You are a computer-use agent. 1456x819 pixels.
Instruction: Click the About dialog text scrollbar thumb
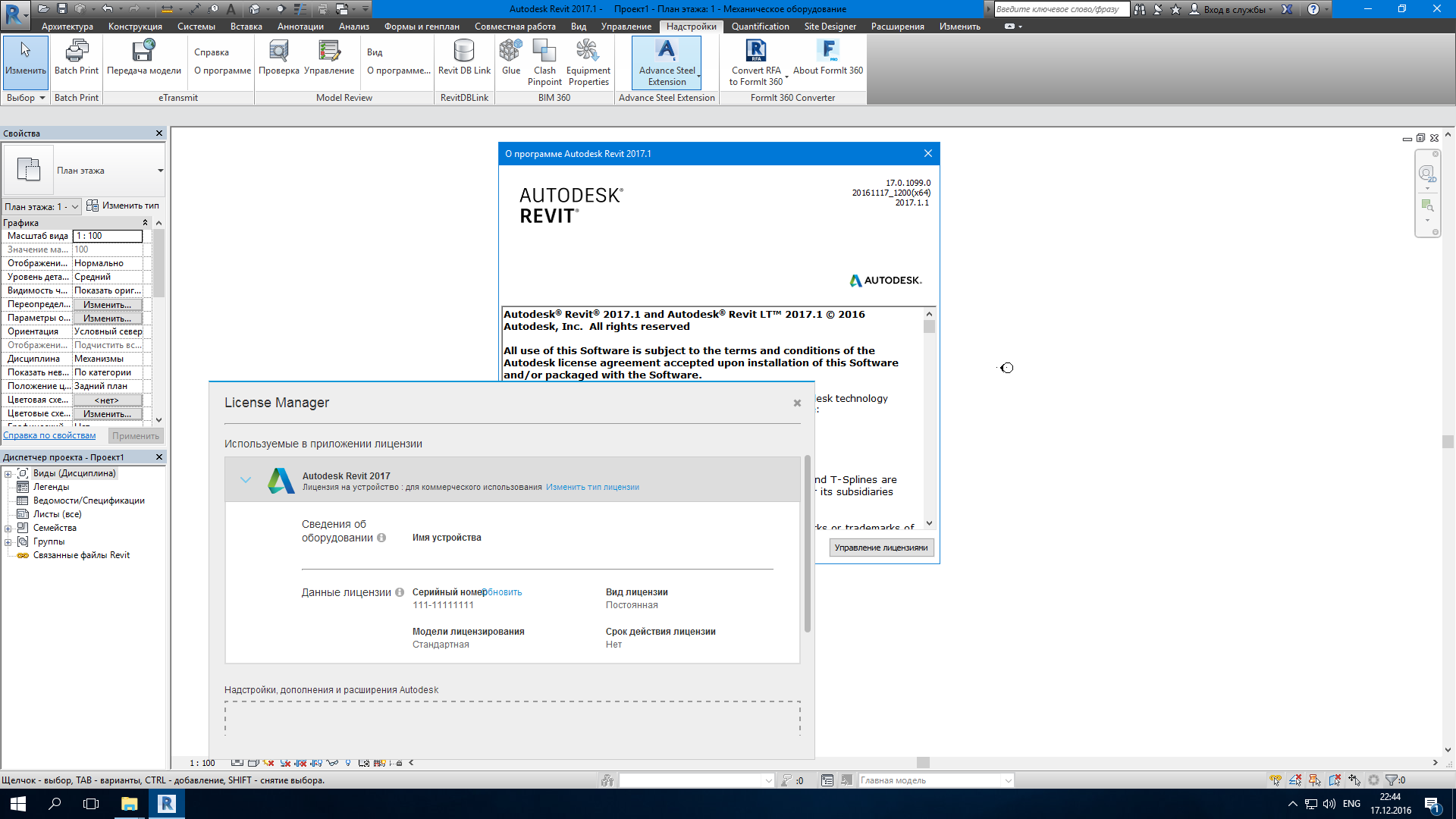coord(929,326)
